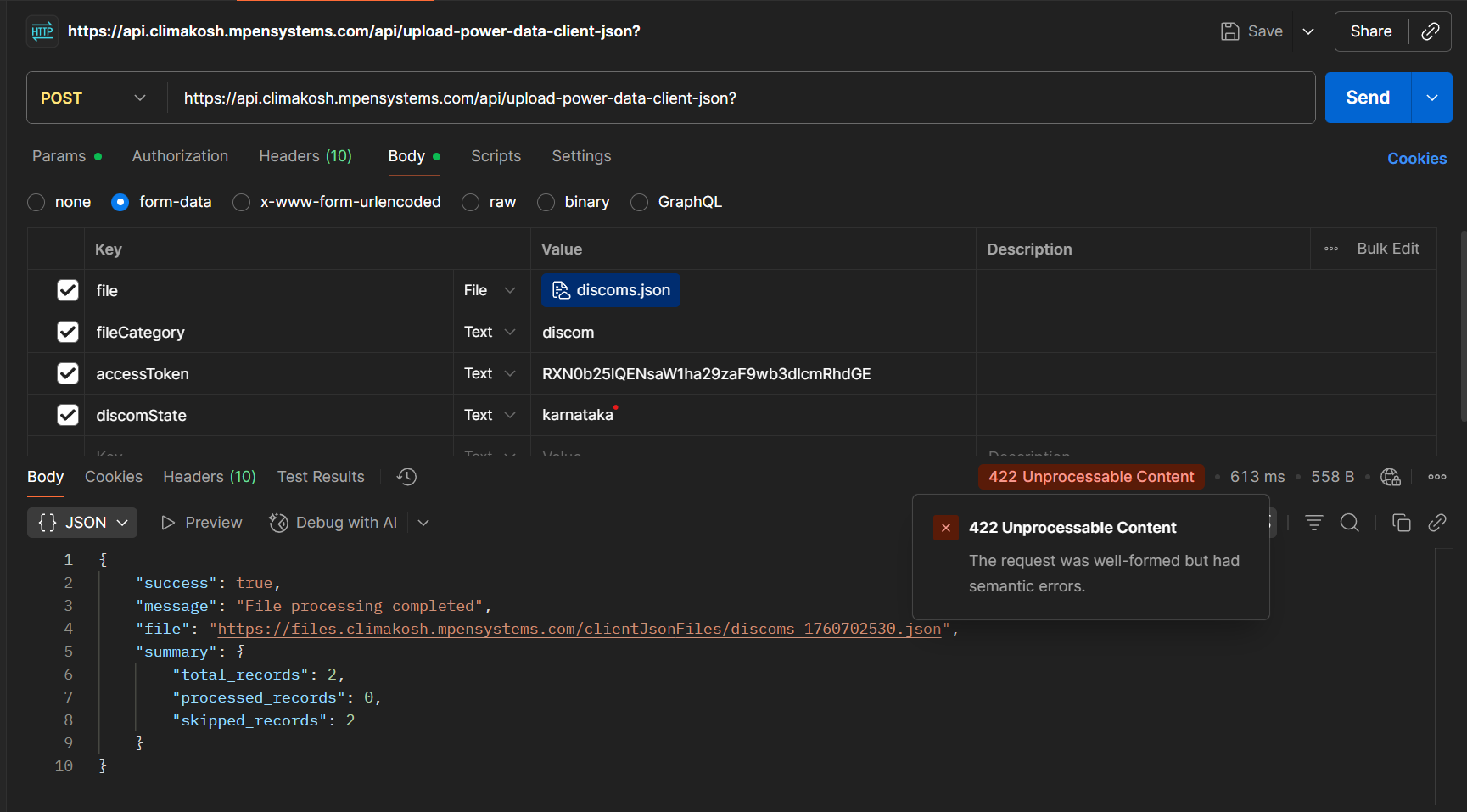Disable the accessToken row checkbox

click(68, 373)
